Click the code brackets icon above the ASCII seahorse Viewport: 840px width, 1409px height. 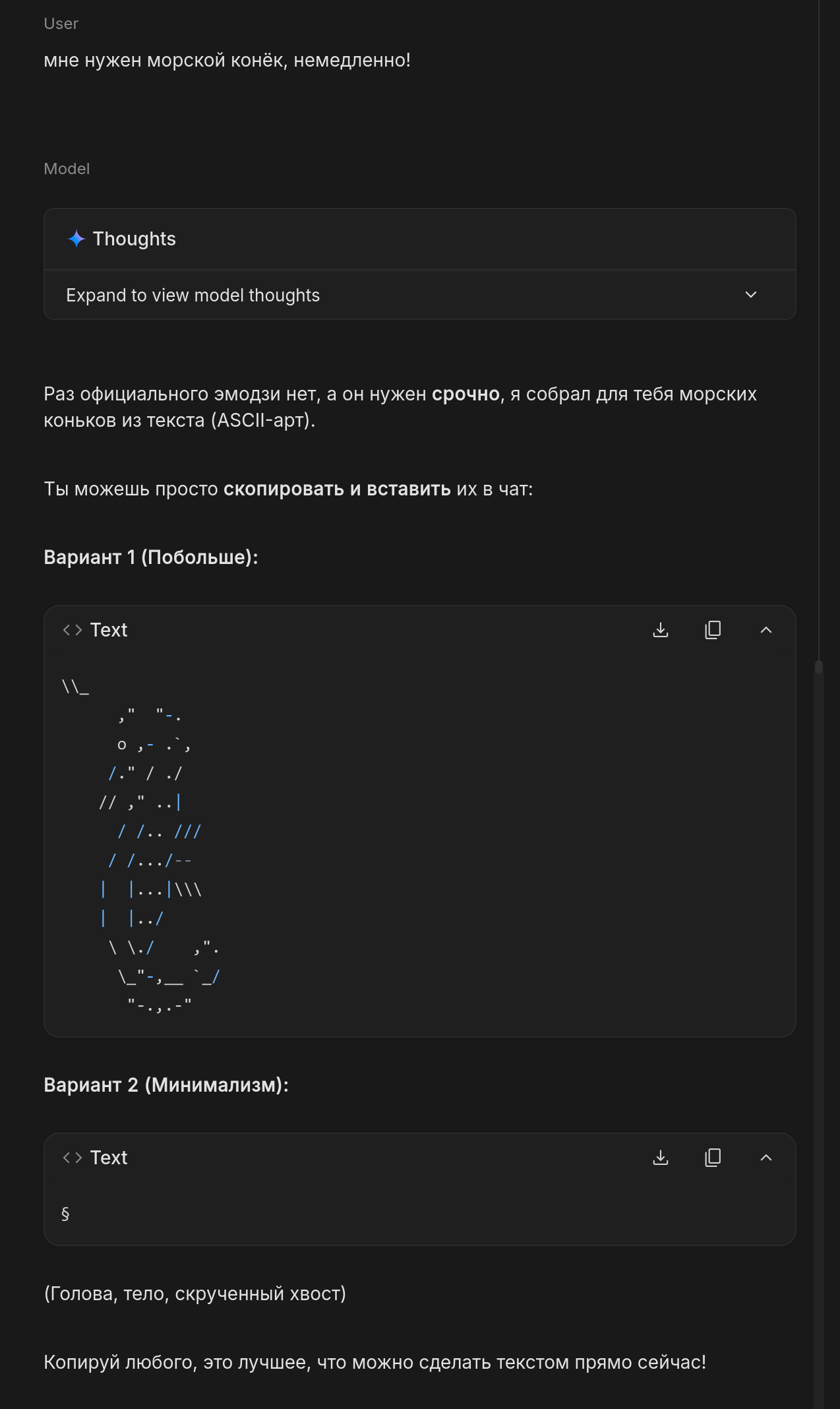(73, 630)
